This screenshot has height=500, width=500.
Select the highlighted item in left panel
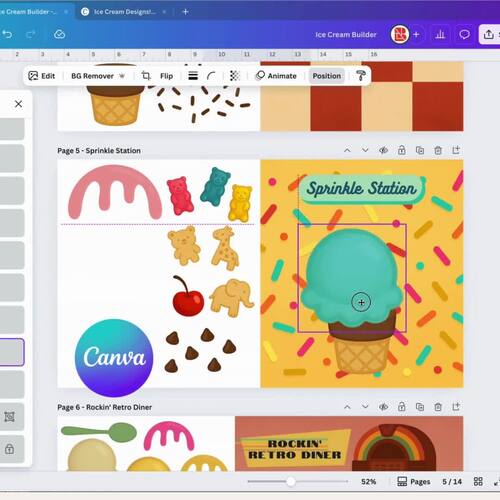[x=11, y=352]
